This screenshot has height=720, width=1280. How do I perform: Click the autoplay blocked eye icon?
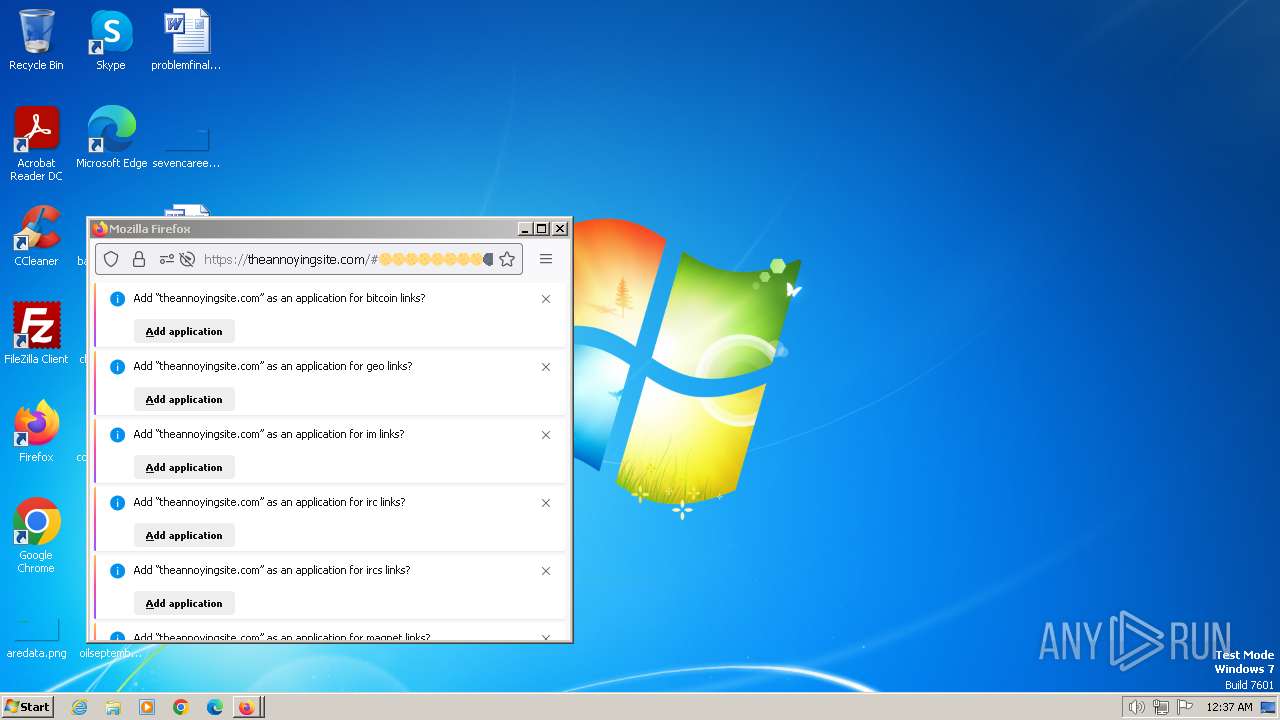click(186, 259)
